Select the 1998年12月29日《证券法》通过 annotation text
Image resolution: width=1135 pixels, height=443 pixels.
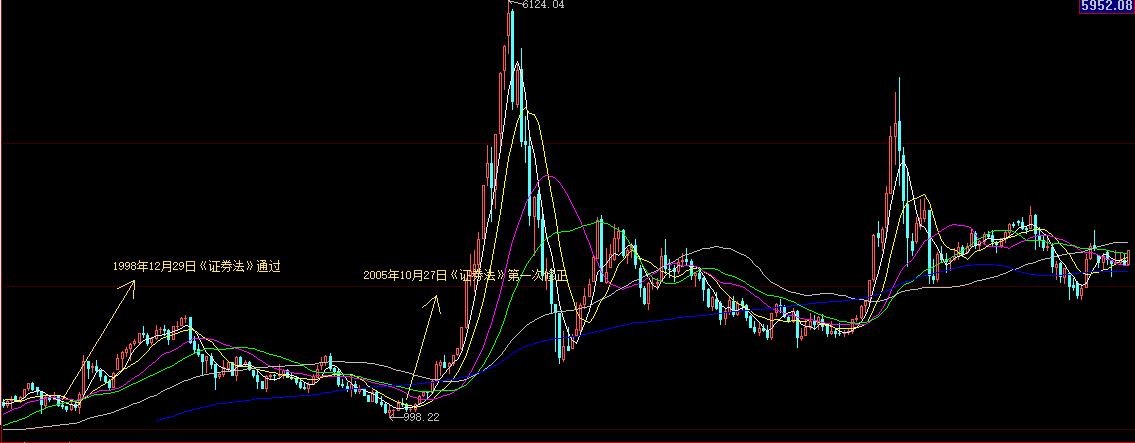[x=196, y=266]
